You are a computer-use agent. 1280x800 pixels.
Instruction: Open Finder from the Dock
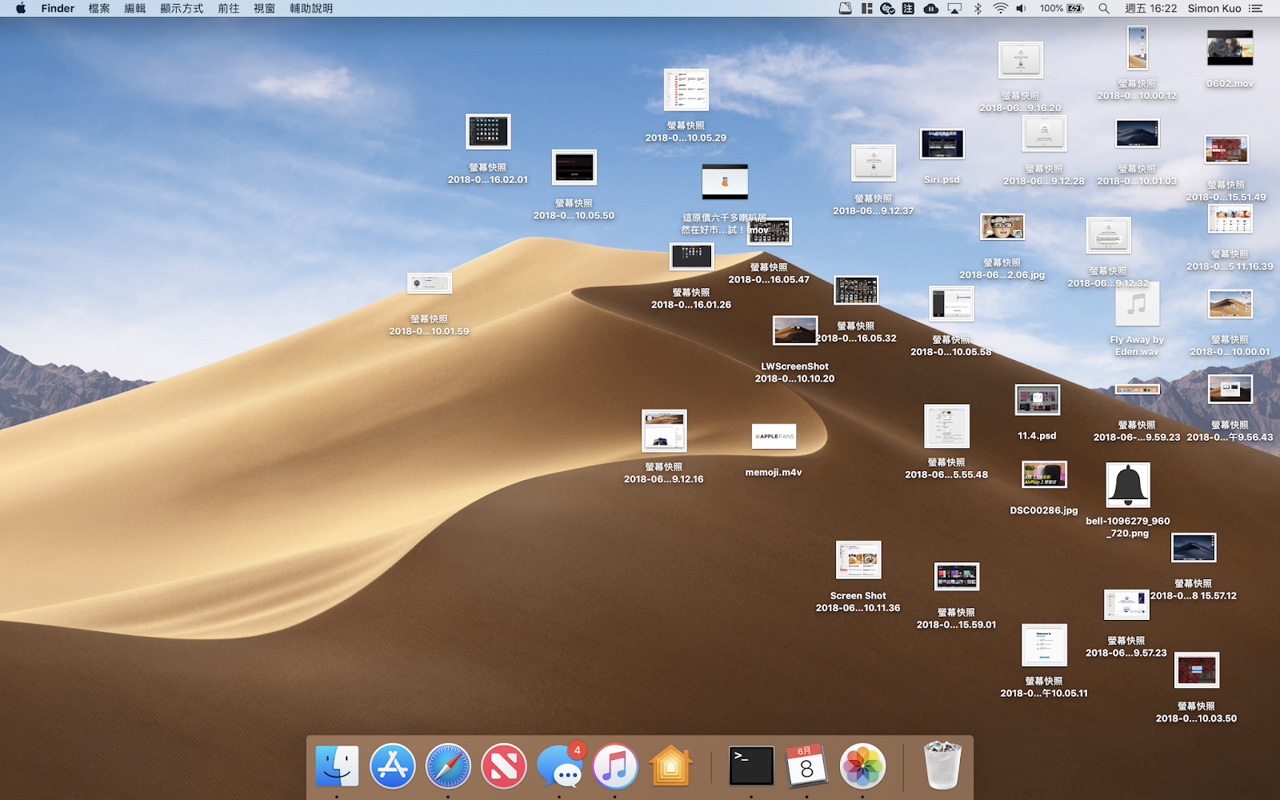click(337, 766)
